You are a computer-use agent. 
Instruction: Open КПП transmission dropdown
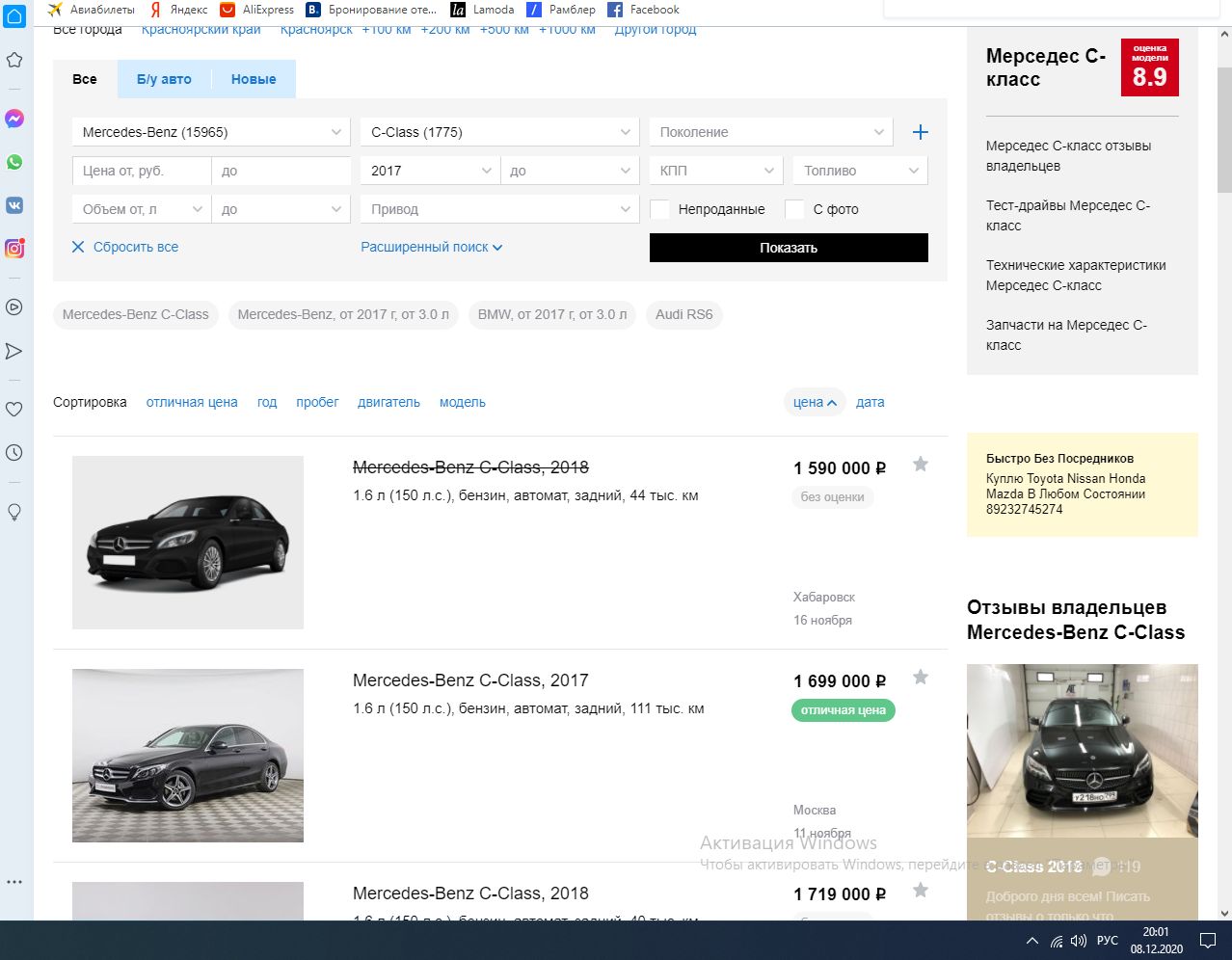tap(716, 171)
